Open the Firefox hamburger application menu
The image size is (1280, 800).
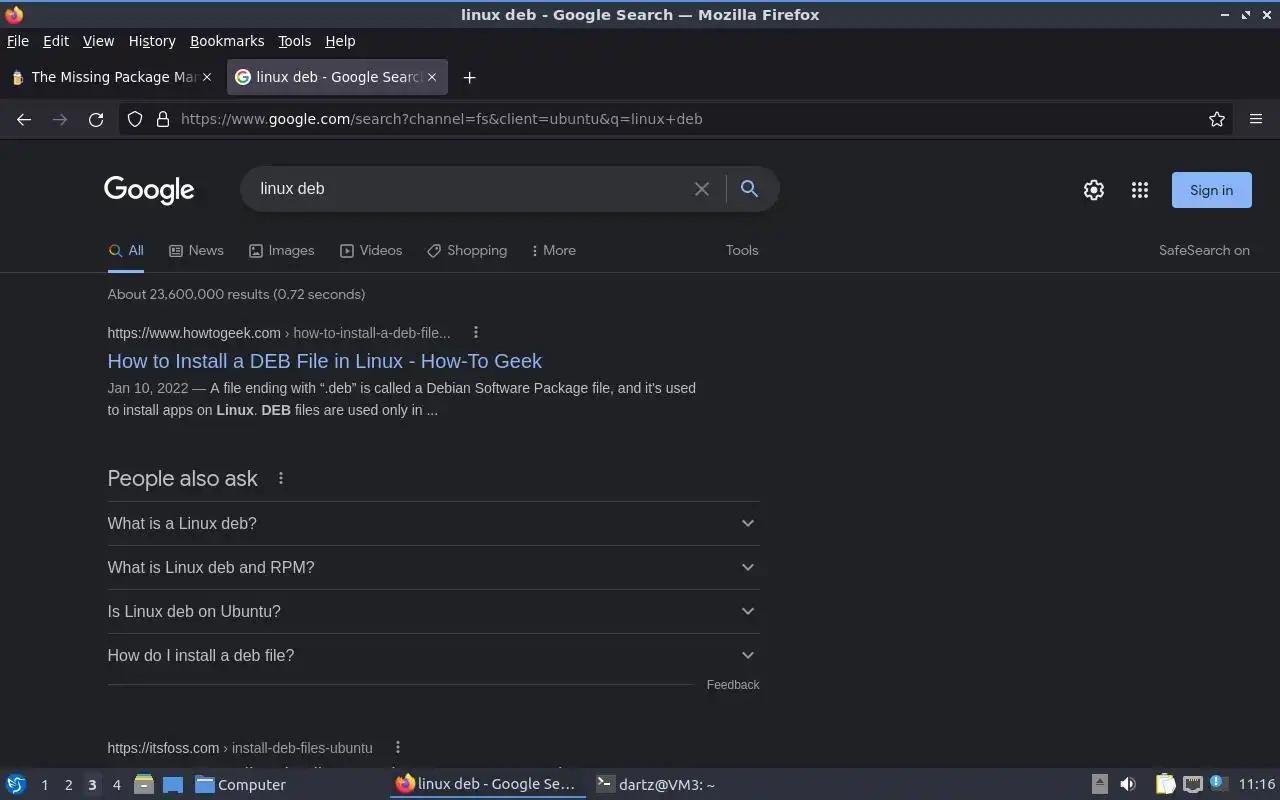click(x=1256, y=119)
